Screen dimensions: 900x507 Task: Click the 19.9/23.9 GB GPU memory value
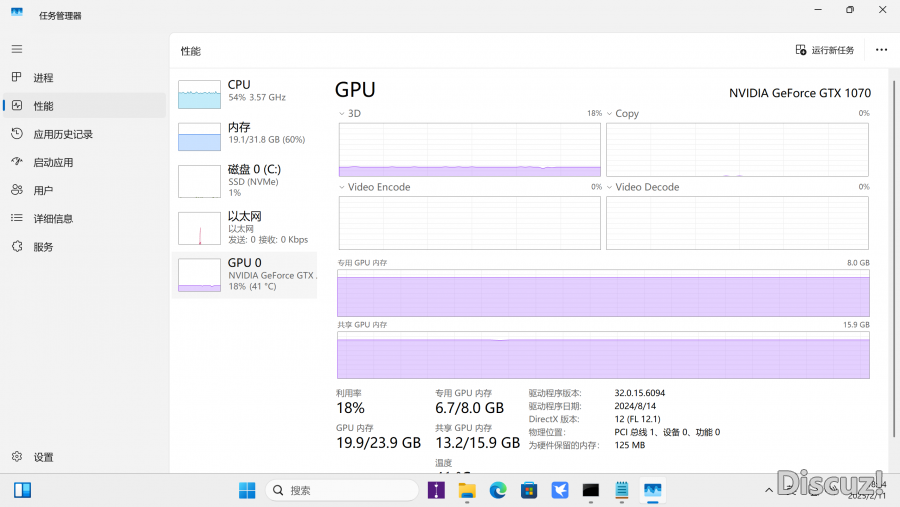click(378, 443)
